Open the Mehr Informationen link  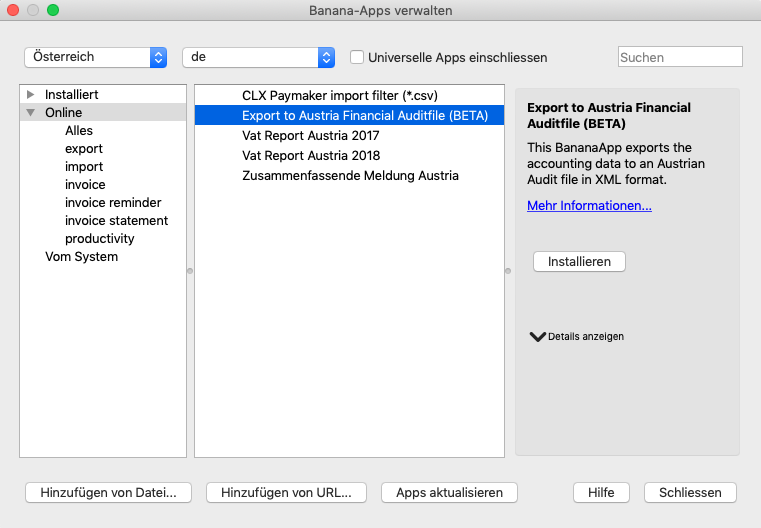pos(589,205)
